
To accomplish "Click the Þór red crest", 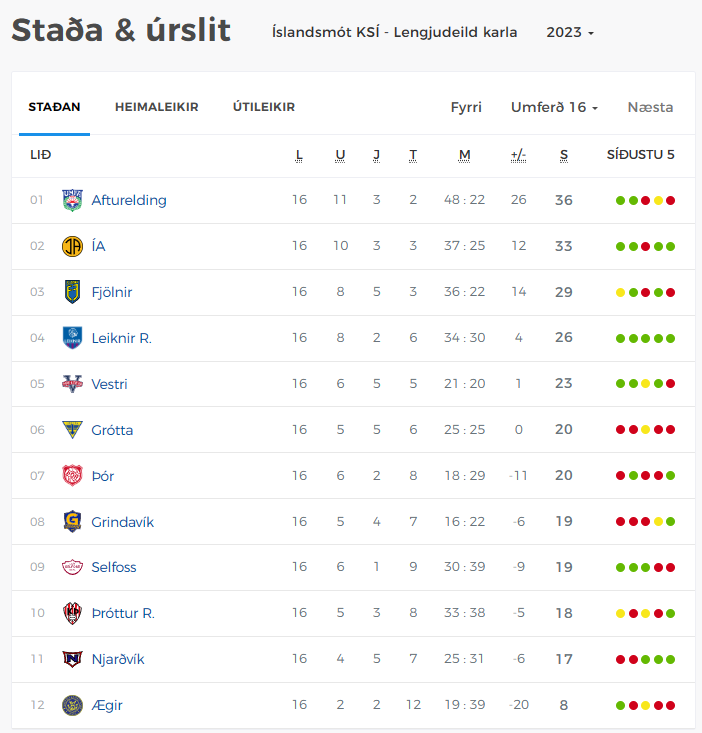I will (x=72, y=475).
